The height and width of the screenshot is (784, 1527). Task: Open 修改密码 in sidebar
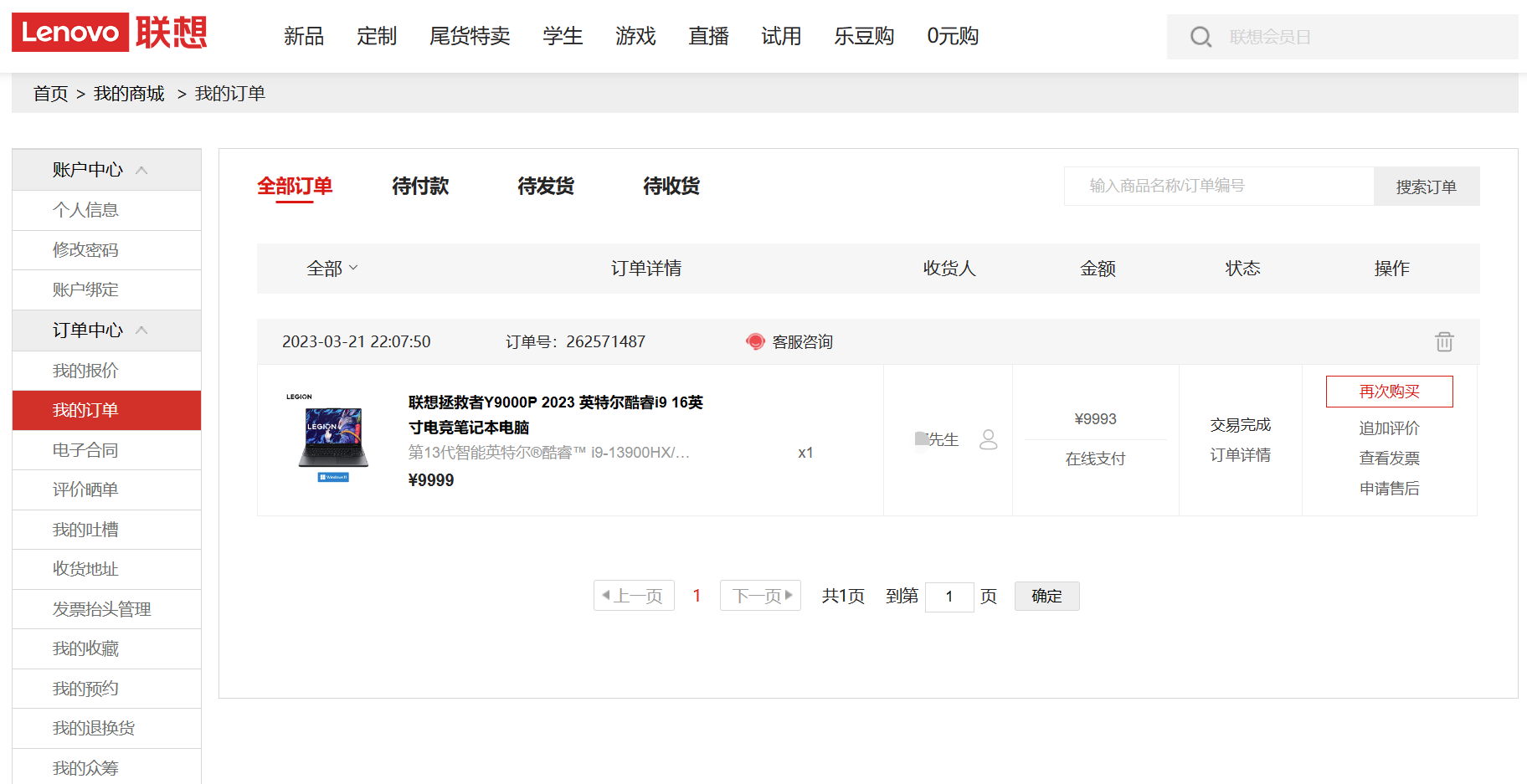106,250
